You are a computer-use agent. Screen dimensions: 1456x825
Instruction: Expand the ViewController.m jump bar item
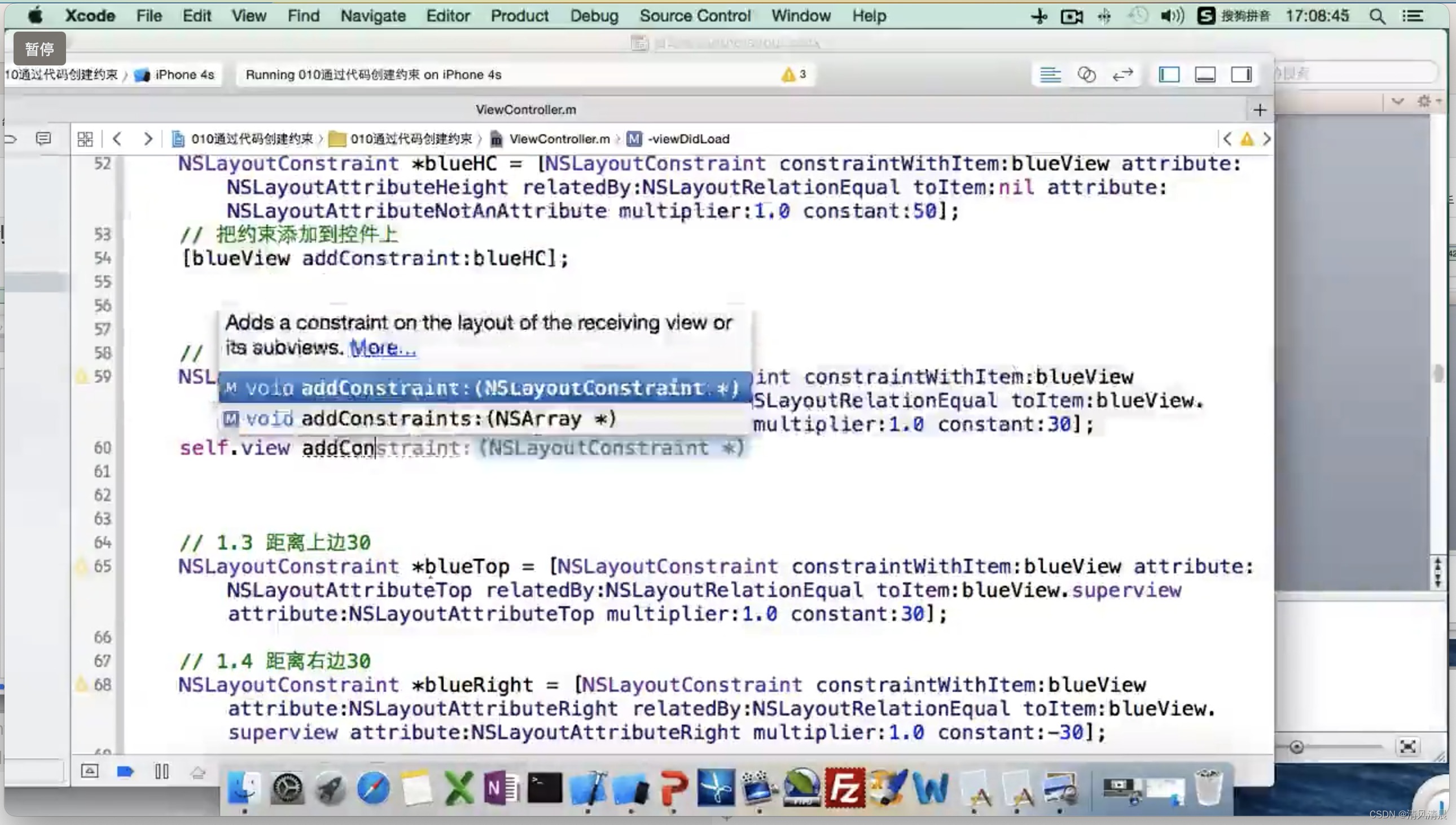tap(559, 139)
